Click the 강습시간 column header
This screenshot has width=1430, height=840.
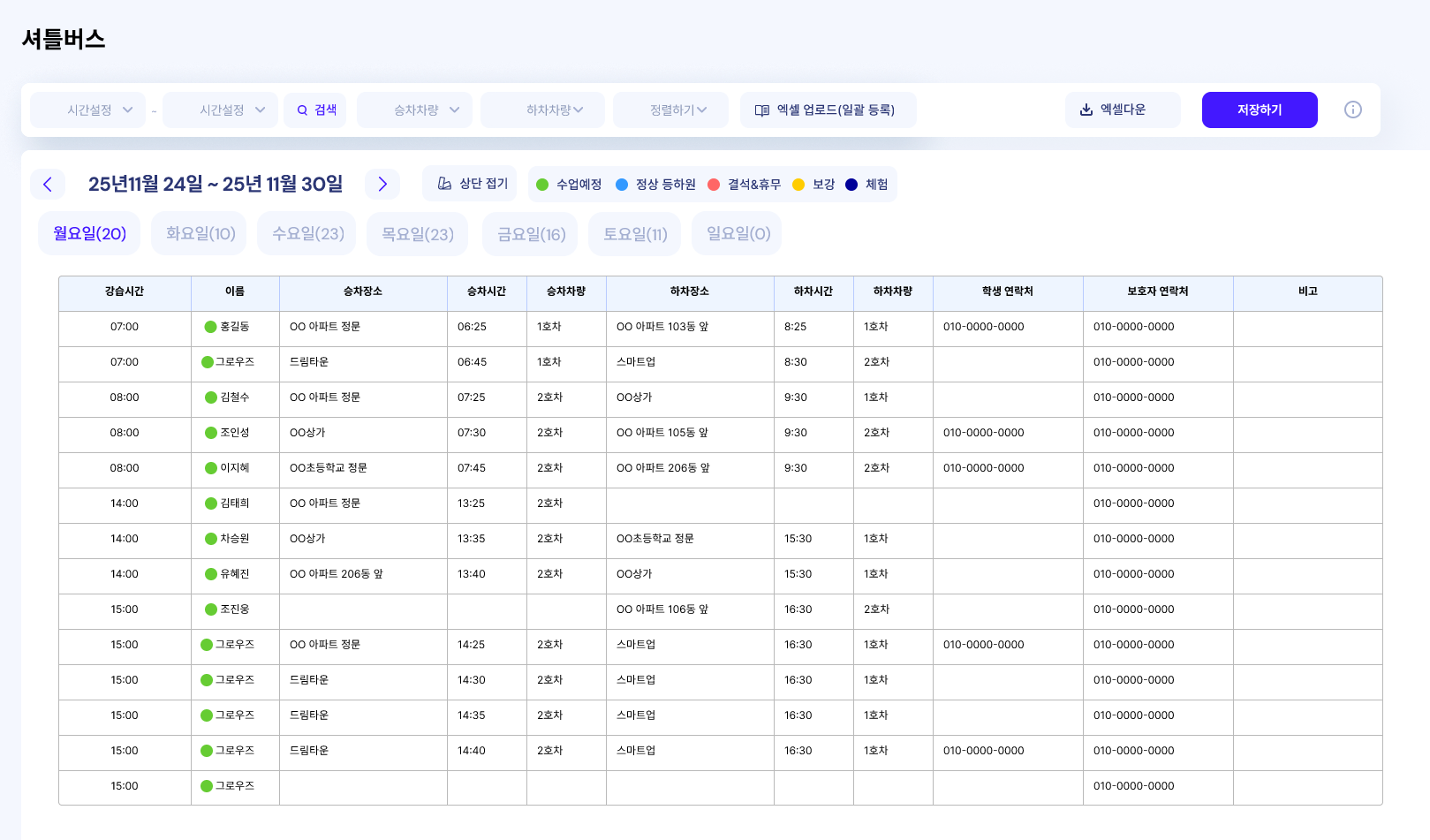pos(125,291)
